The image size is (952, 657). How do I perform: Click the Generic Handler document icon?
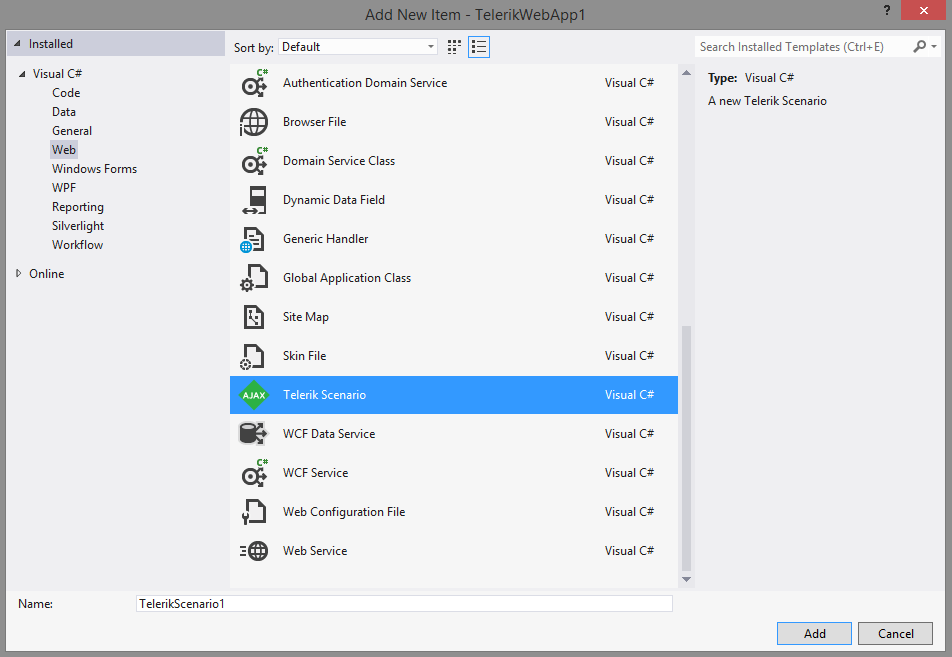click(x=253, y=239)
